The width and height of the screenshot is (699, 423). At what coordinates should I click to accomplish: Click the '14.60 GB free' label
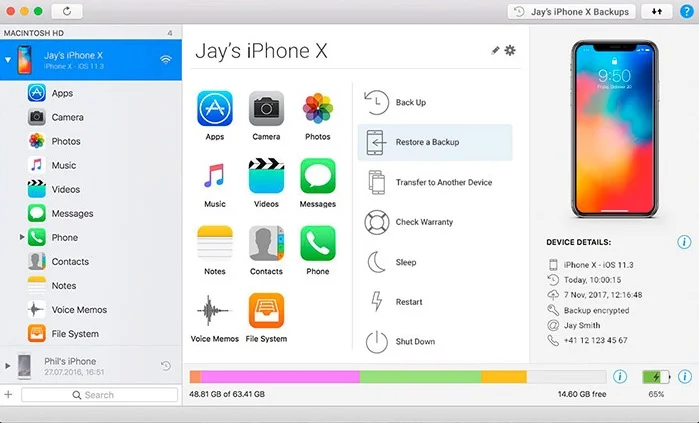[582, 394]
